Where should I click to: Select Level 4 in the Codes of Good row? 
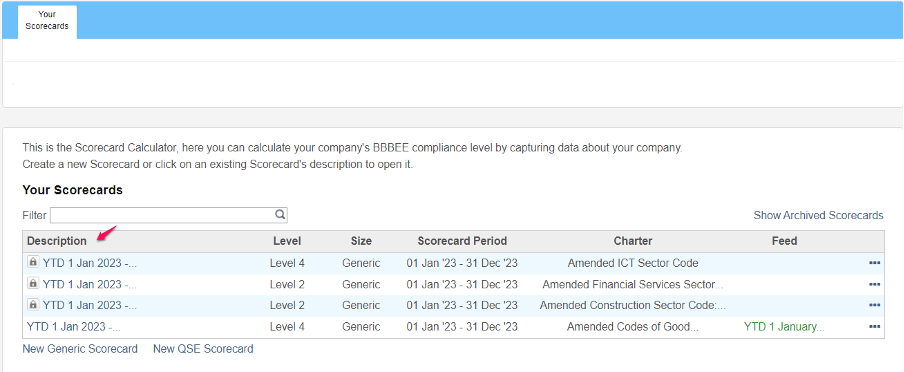tap(287, 326)
